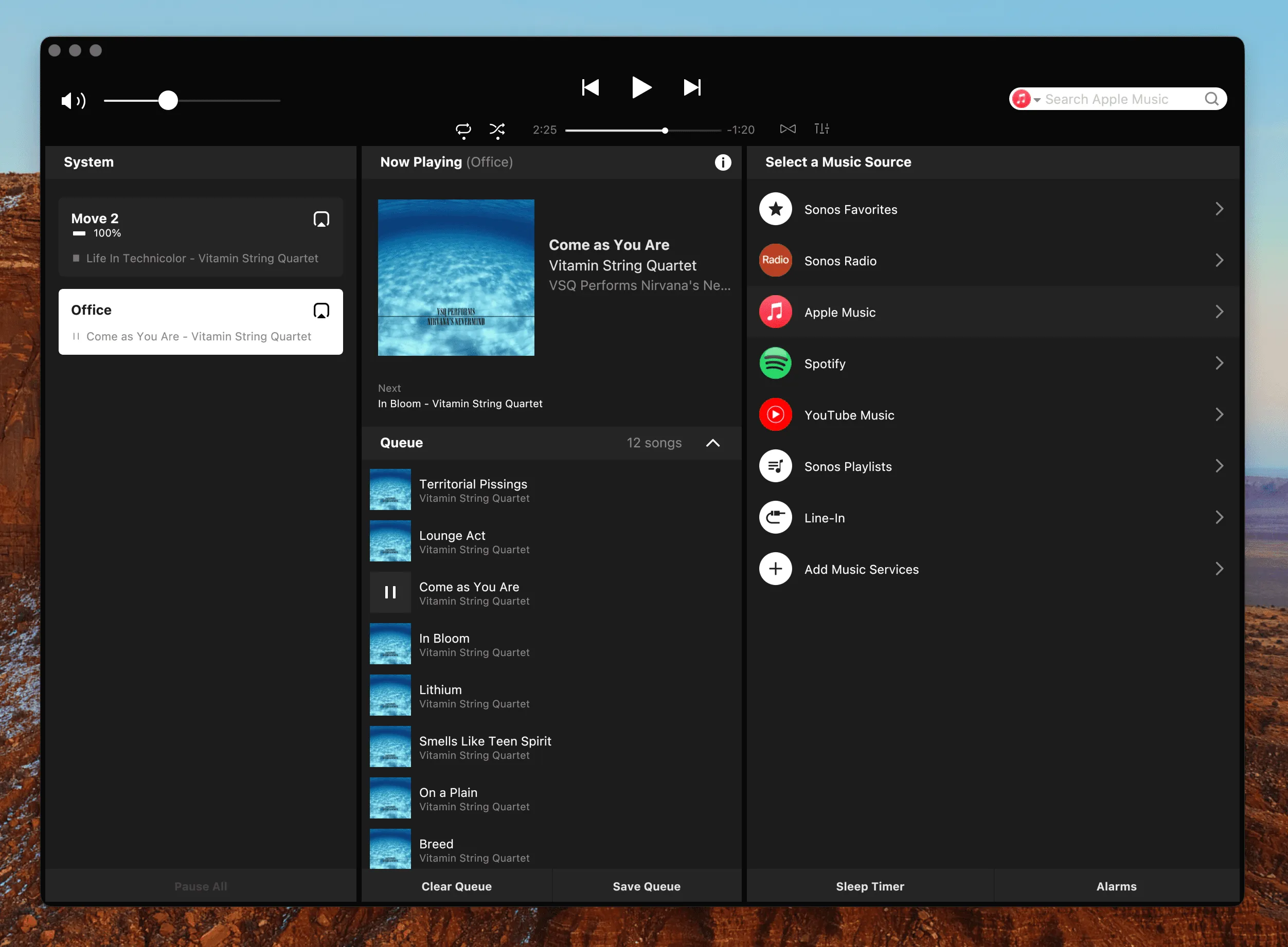Click the Lithium album thumbnail

tap(390, 696)
